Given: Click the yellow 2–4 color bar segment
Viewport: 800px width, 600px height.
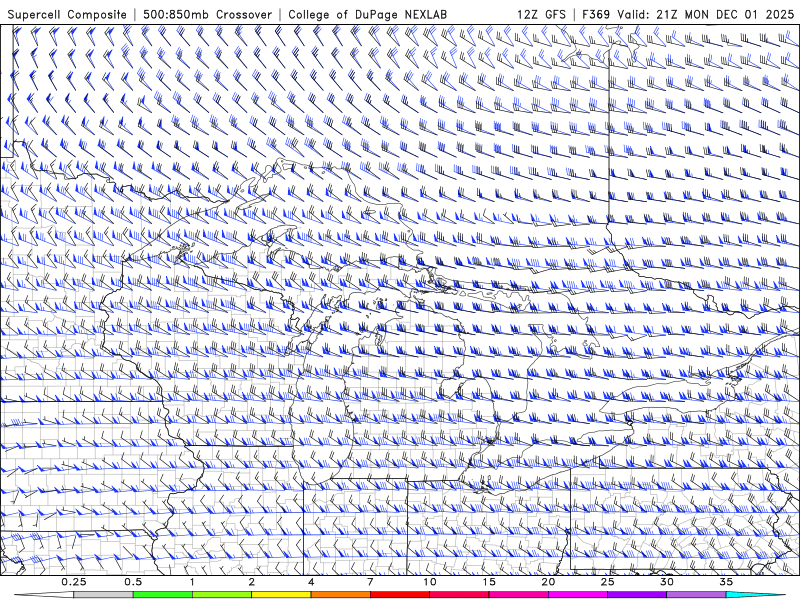Looking at the screenshot, I should pos(281,595).
